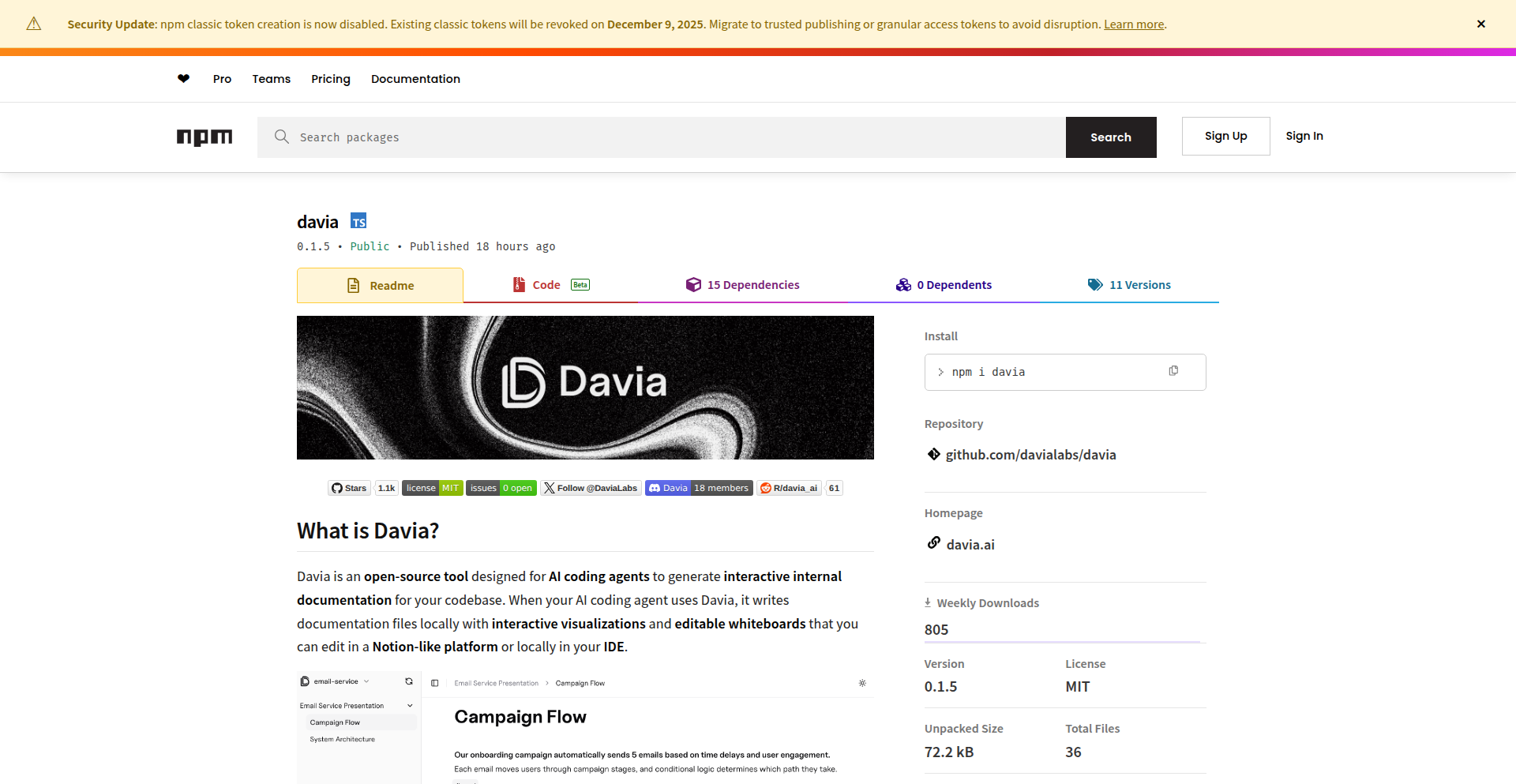This screenshot has height=784, width=1516.
Task: Click the R/davia_ai Reddit badge
Action: click(x=789, y=488)
